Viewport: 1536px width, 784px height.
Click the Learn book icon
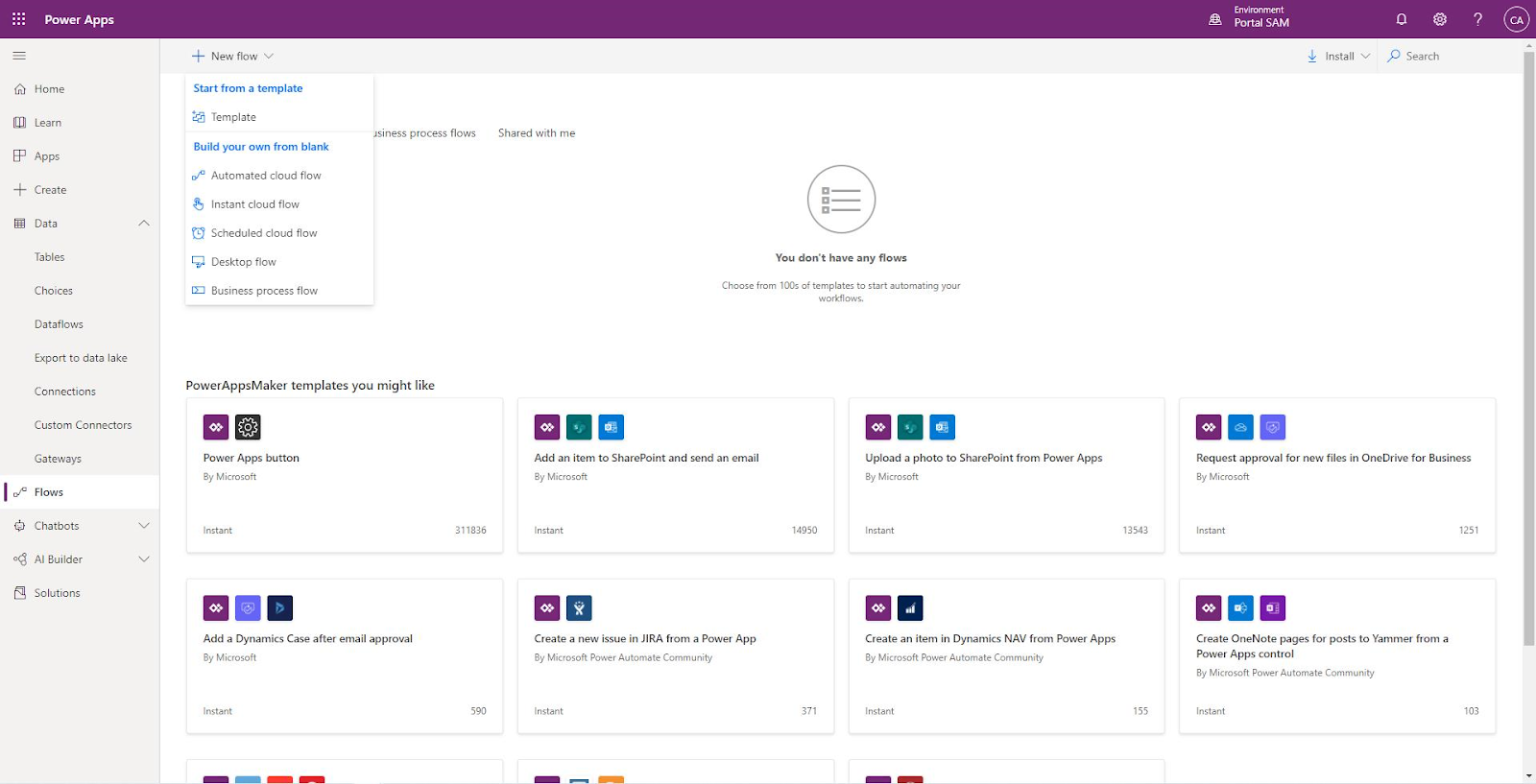point(20,123)
